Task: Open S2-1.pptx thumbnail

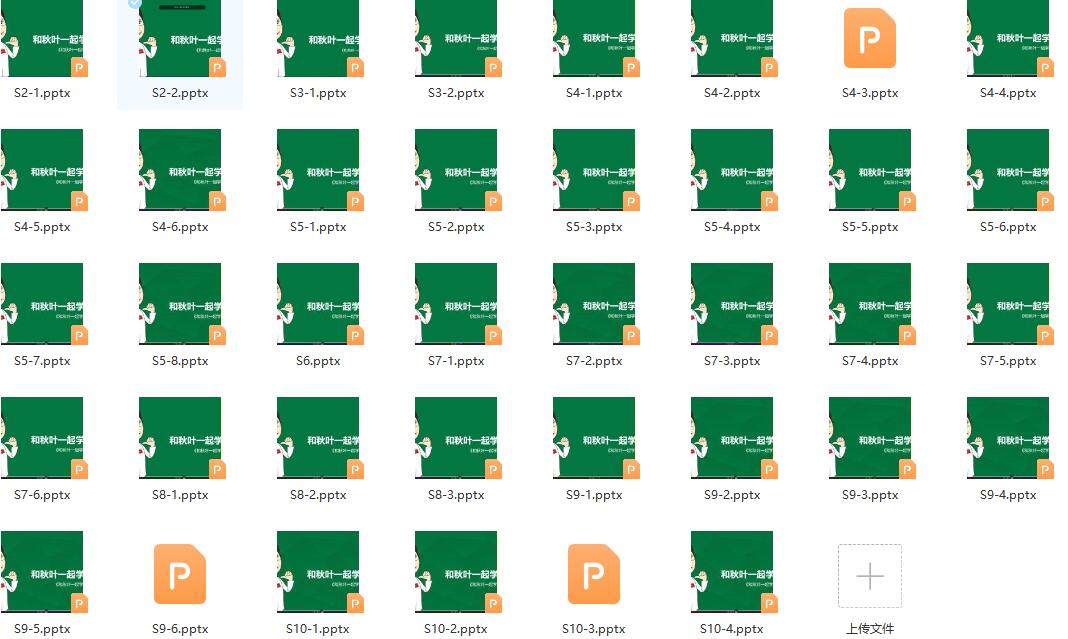Action: coord(42,38)
